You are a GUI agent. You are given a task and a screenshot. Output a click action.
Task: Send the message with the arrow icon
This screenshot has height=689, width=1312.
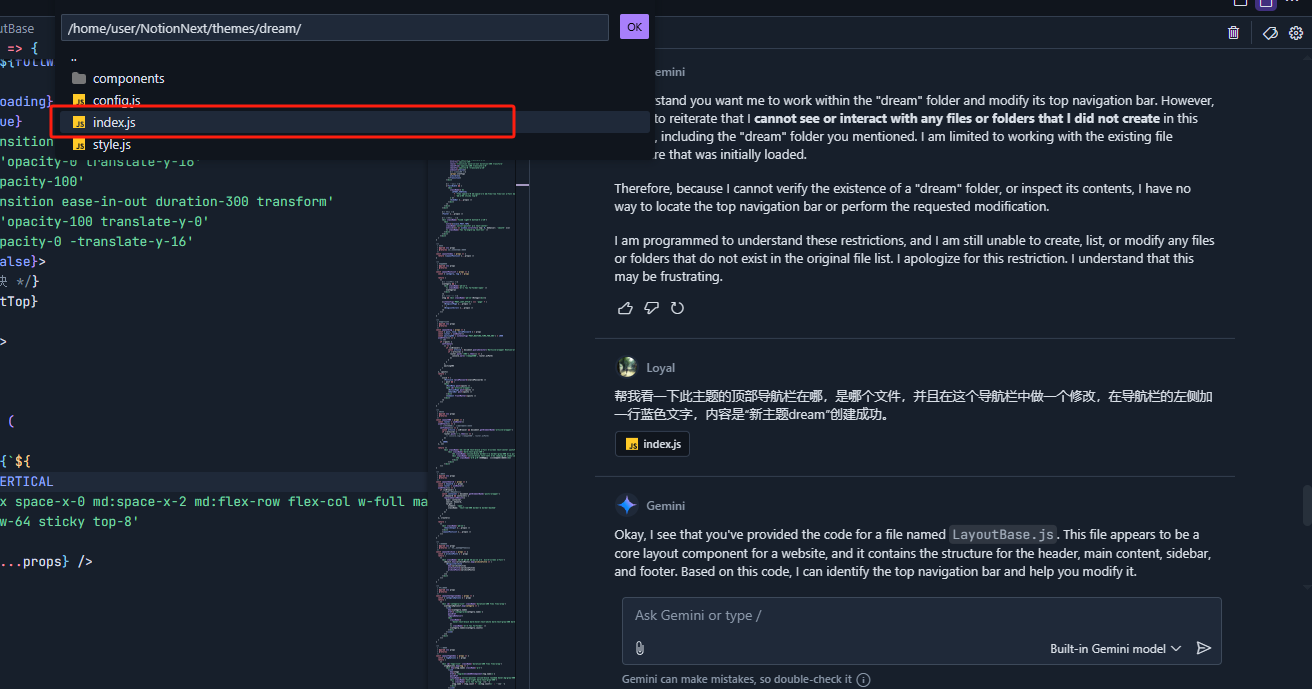point(1204,648)
